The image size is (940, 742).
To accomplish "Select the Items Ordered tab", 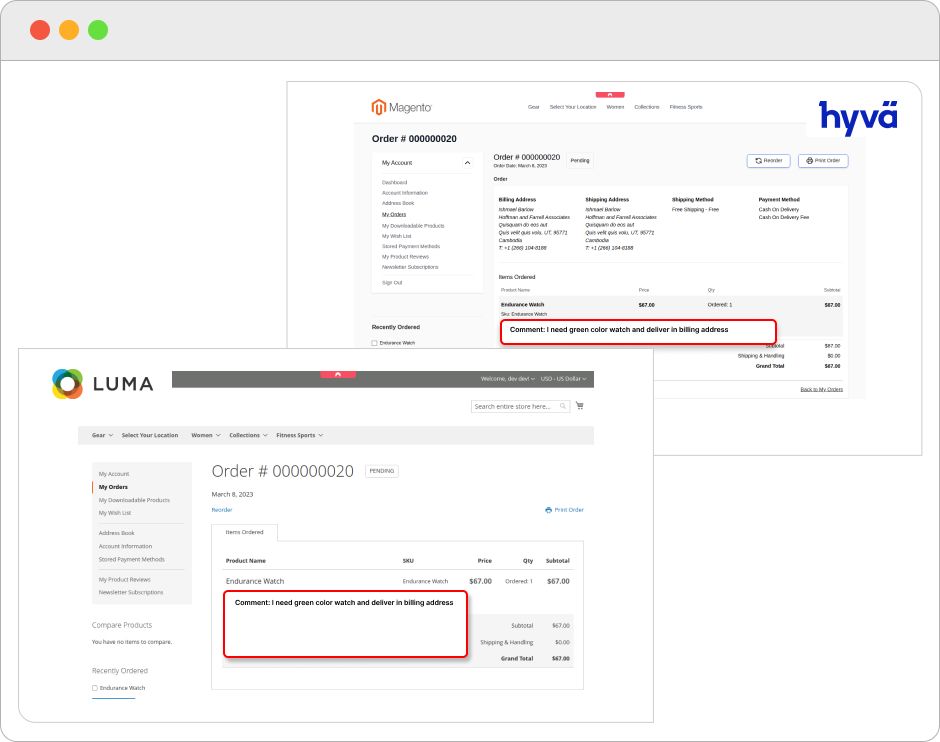I will coord(244,532).
